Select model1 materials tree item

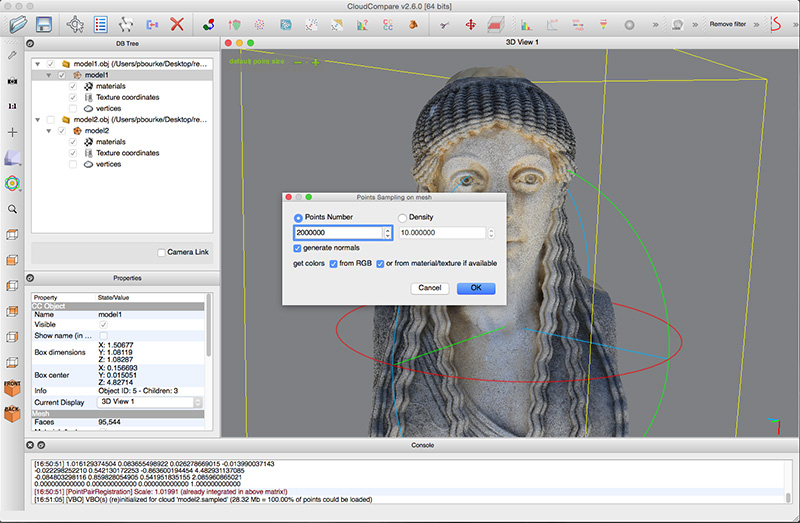point(110,86)
